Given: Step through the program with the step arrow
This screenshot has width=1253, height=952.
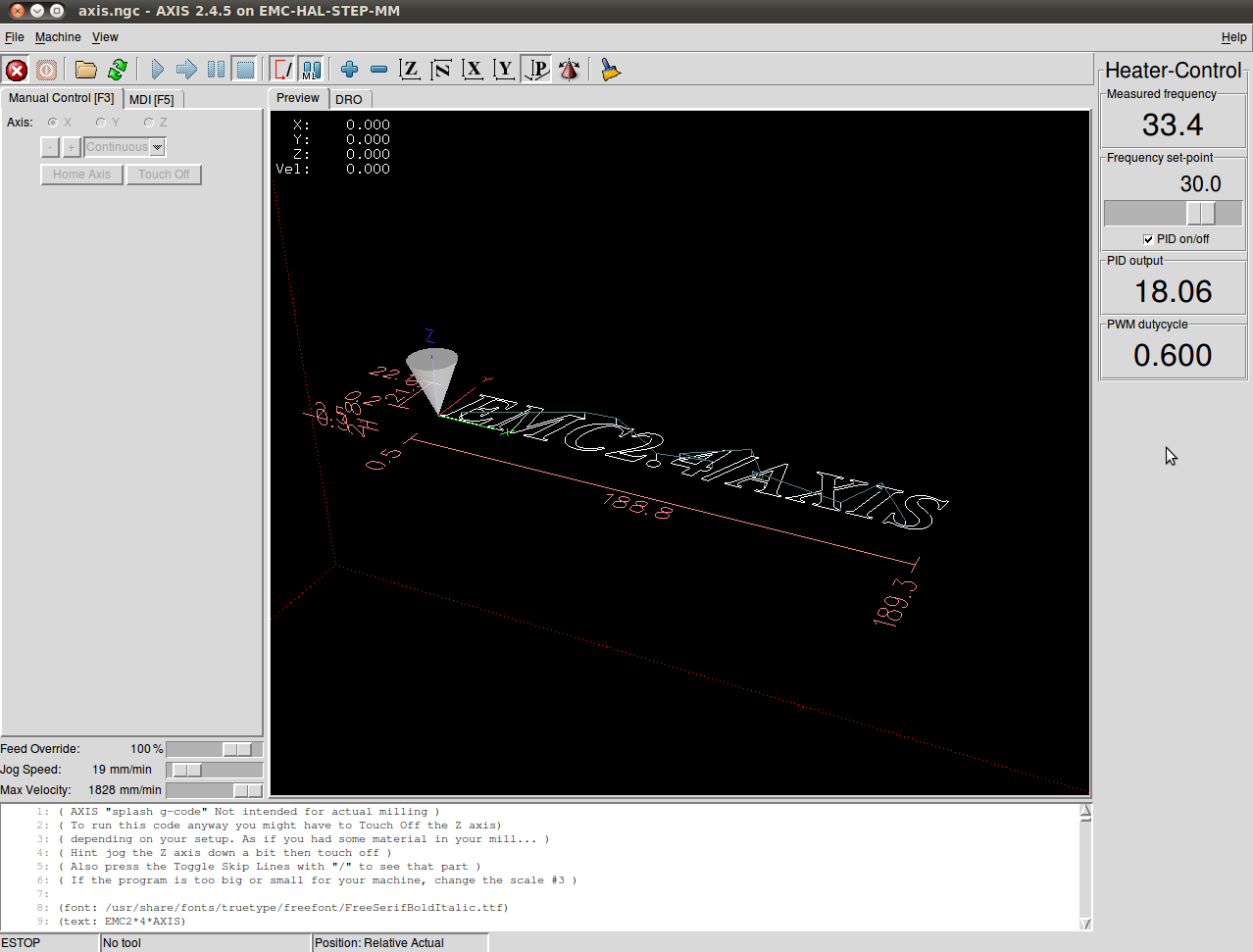Looking at the screenshot, I should click(x=186, y=70).
